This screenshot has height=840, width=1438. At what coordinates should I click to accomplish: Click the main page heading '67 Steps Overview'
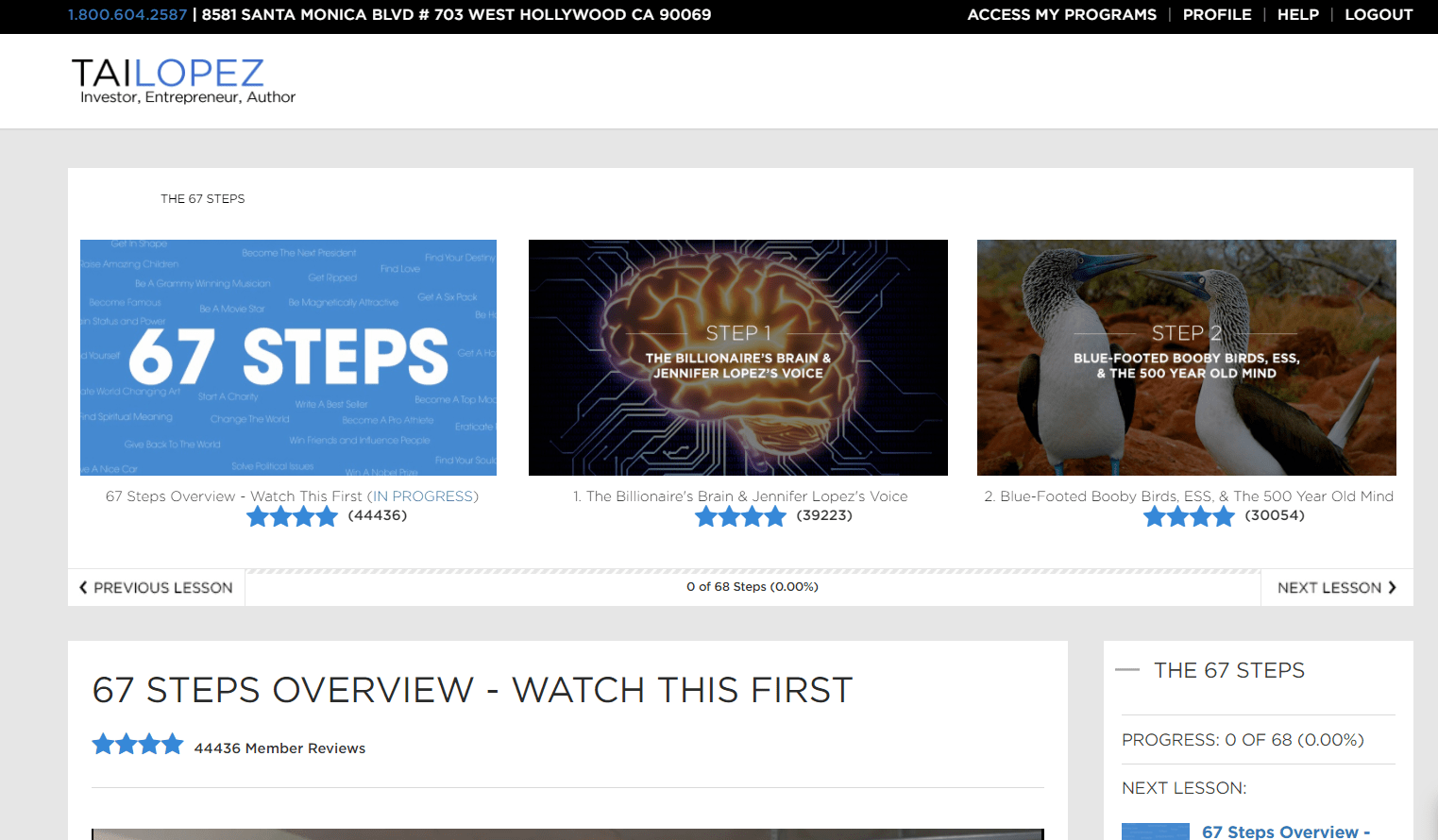(x=472, y=690)
